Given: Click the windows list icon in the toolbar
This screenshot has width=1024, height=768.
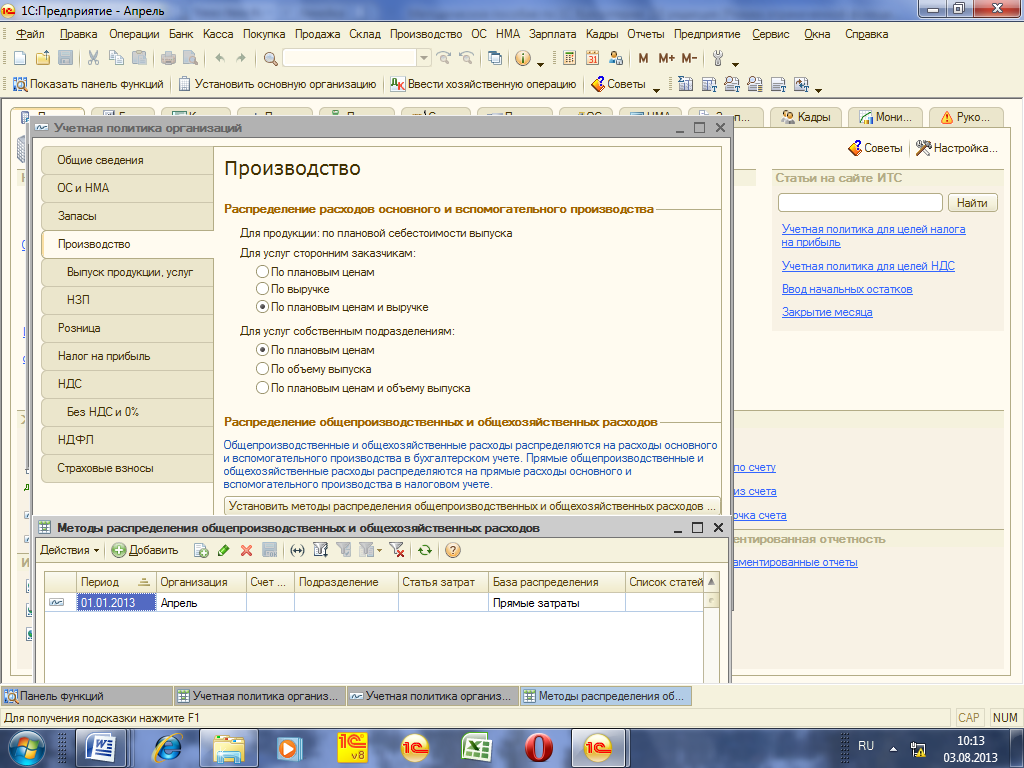Looking at the screenshot, I should click(x=495, y=58).
